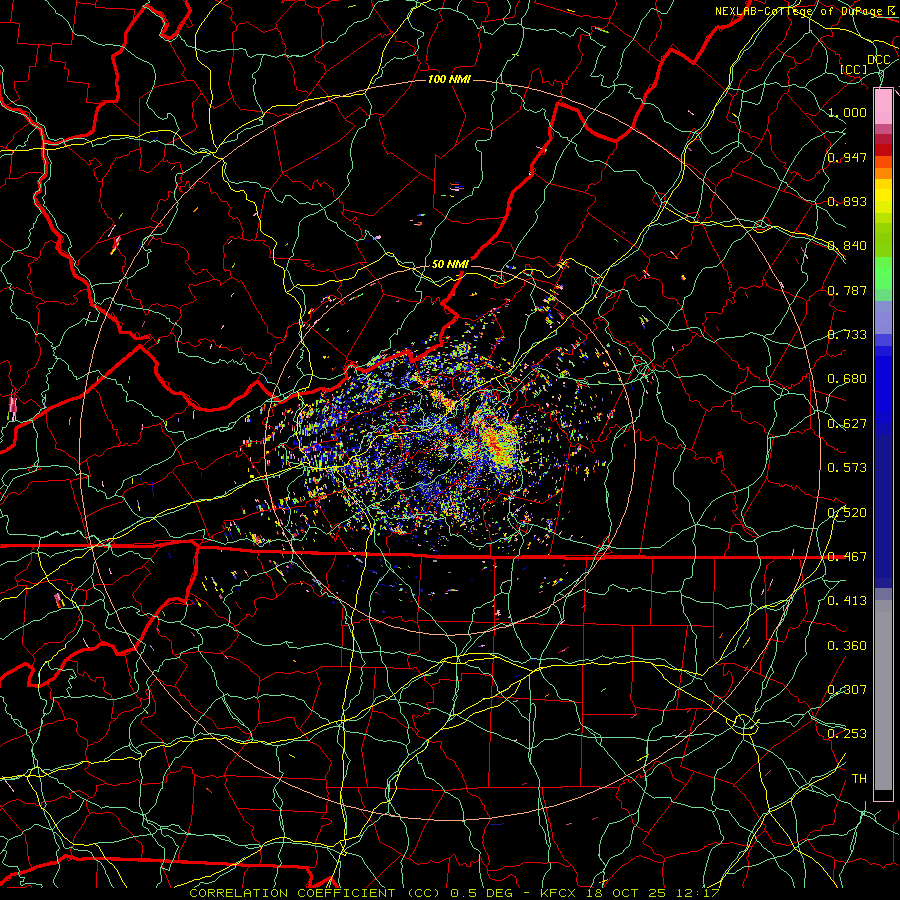Click the 18 OCT 25 date text

click(627, 893)
